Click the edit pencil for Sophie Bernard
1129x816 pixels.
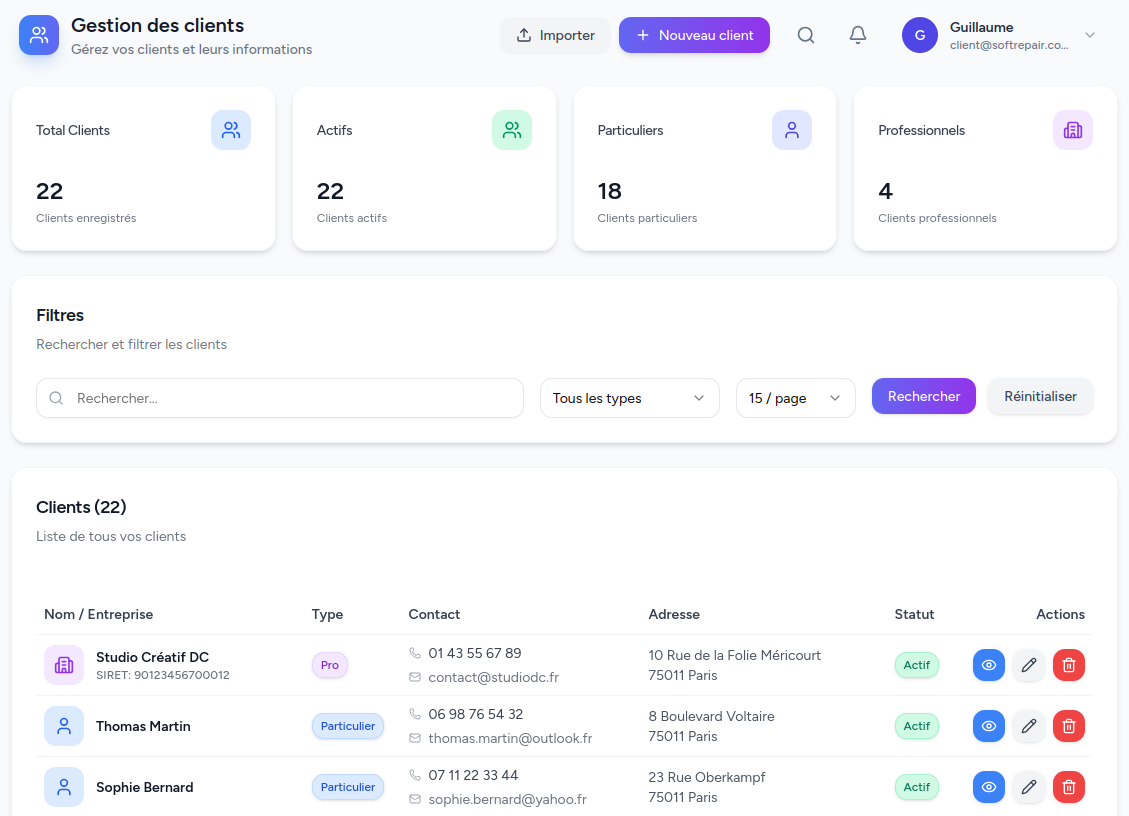pos(1028,787)
